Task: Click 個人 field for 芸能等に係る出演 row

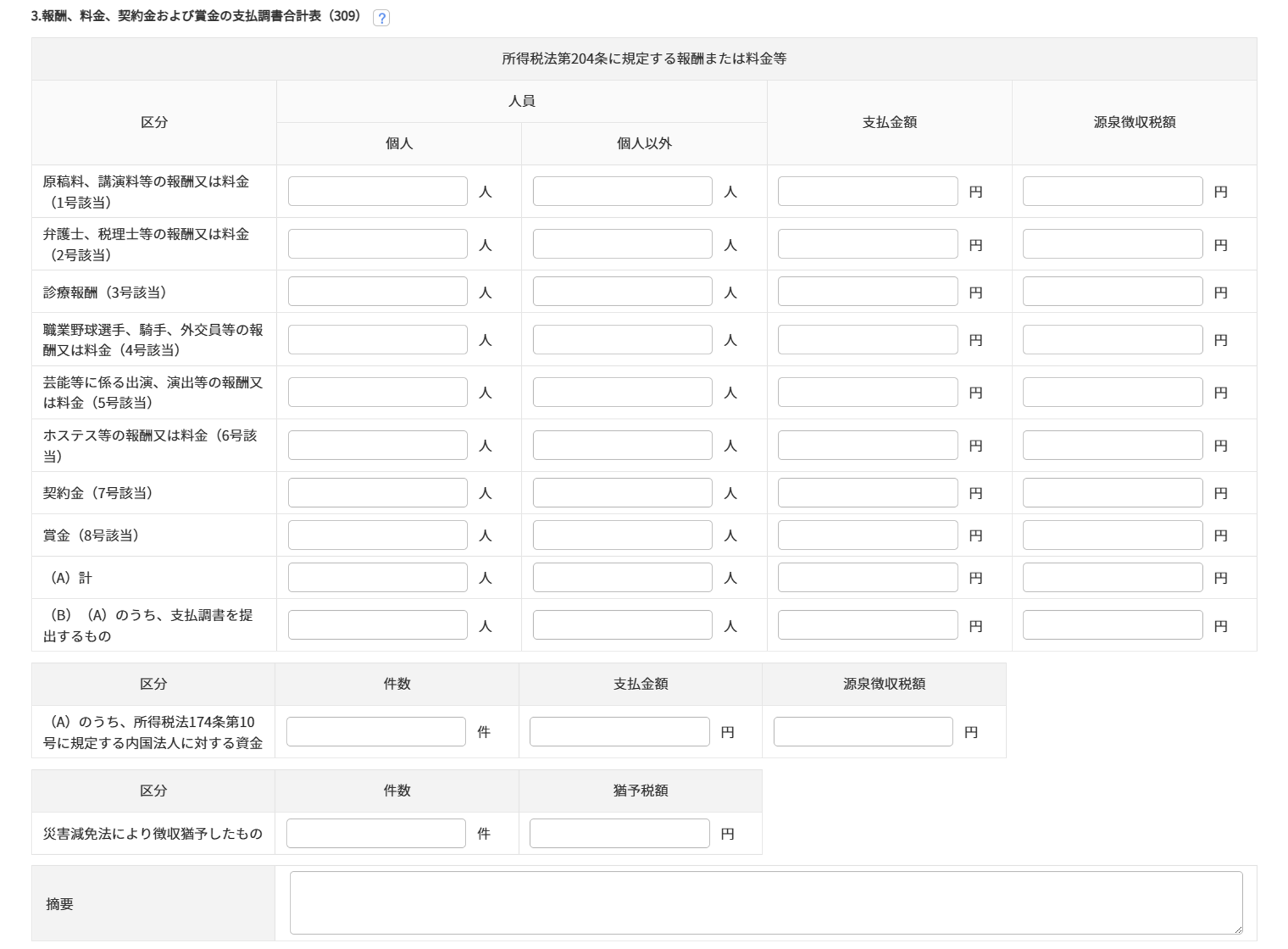Action: [x=377, y=392]
